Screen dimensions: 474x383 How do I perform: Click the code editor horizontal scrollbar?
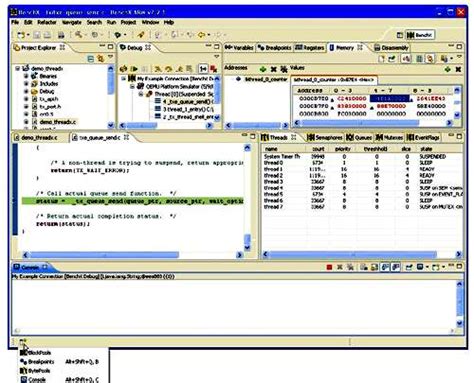(104, 255)
